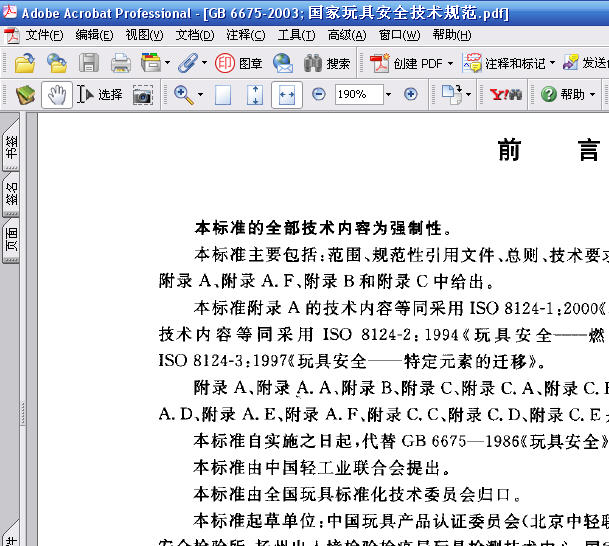
Task: Open the 签名 signatures side tab
Action: 11,193
